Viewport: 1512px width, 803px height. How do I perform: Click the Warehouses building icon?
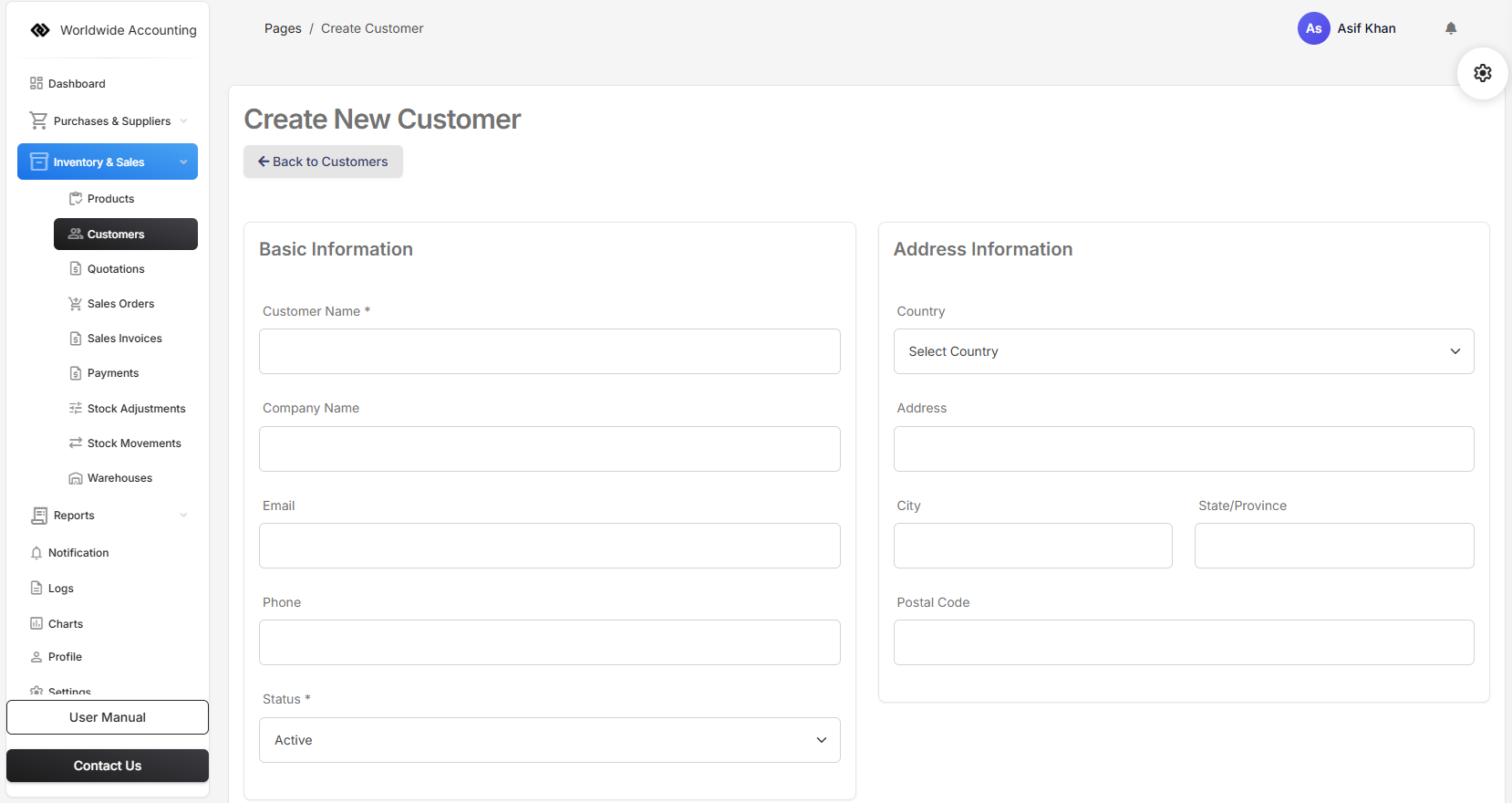coord(76,477)
